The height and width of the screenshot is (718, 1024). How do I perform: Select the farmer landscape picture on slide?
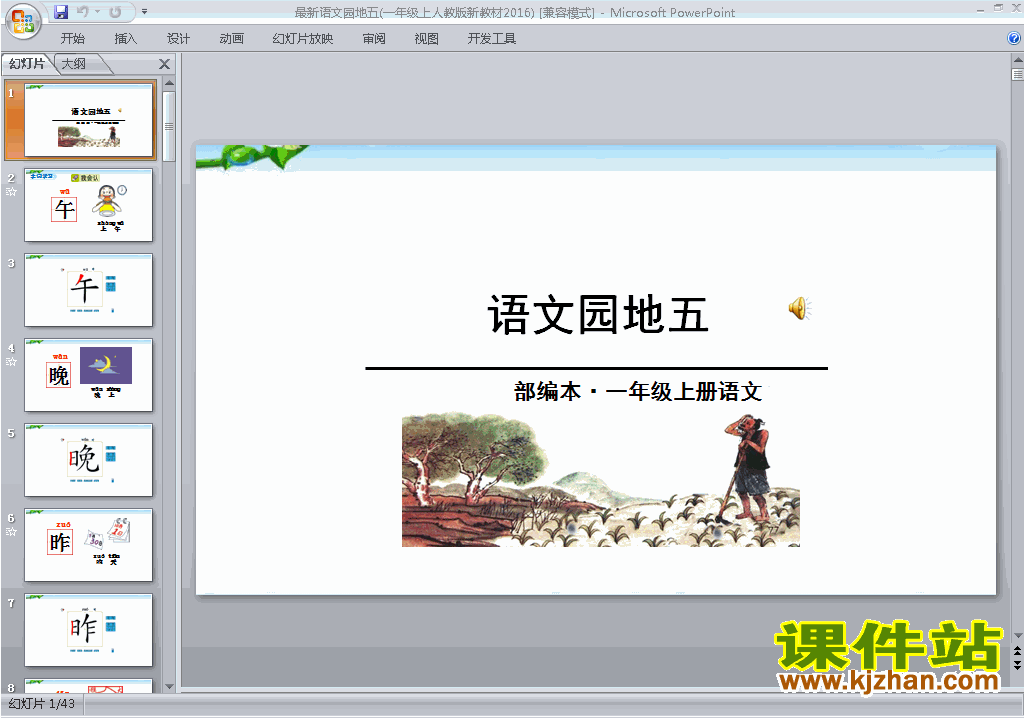(601, 480)
